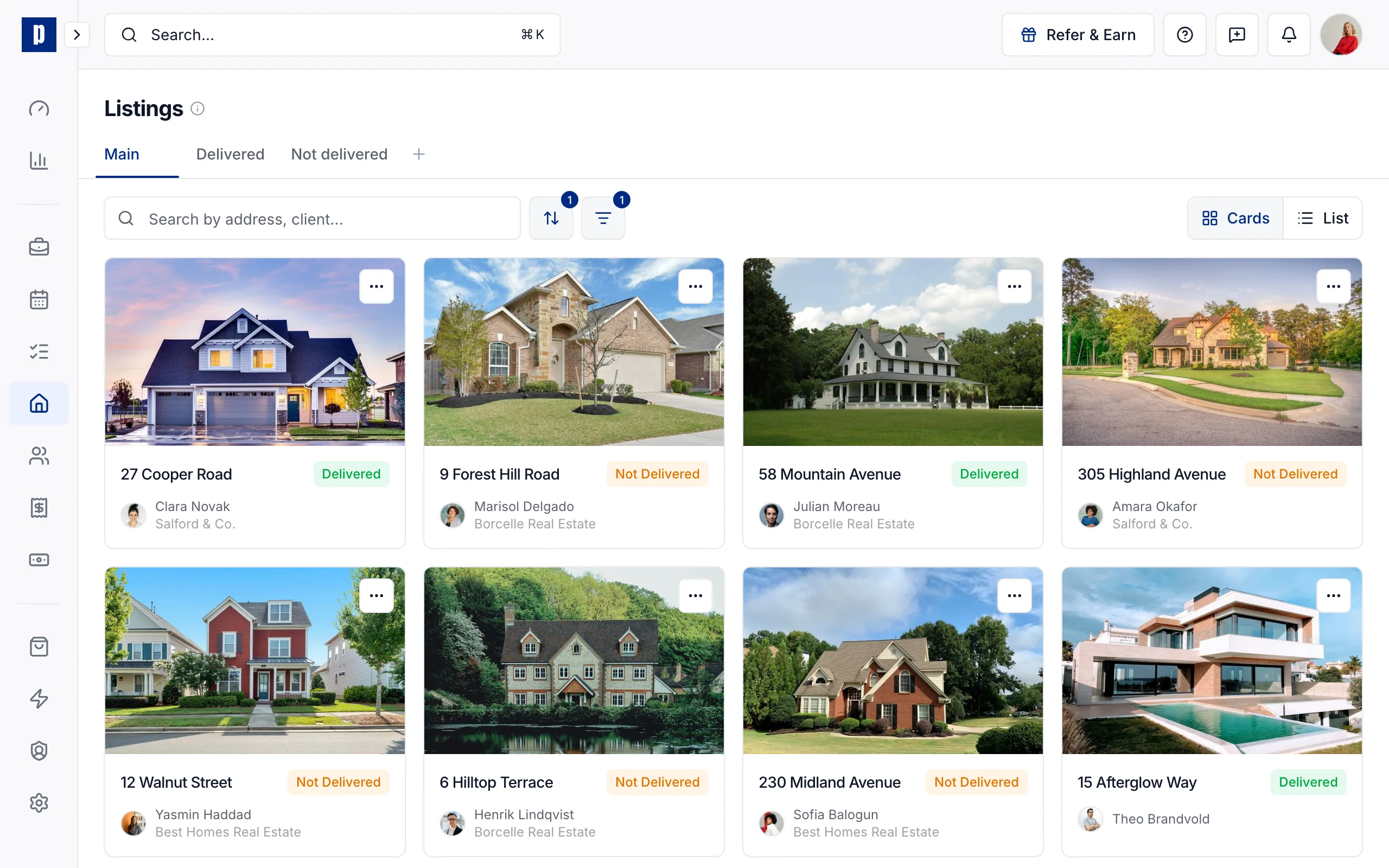Open the 305 Highland Avenue house photo

click(1212, 352)
